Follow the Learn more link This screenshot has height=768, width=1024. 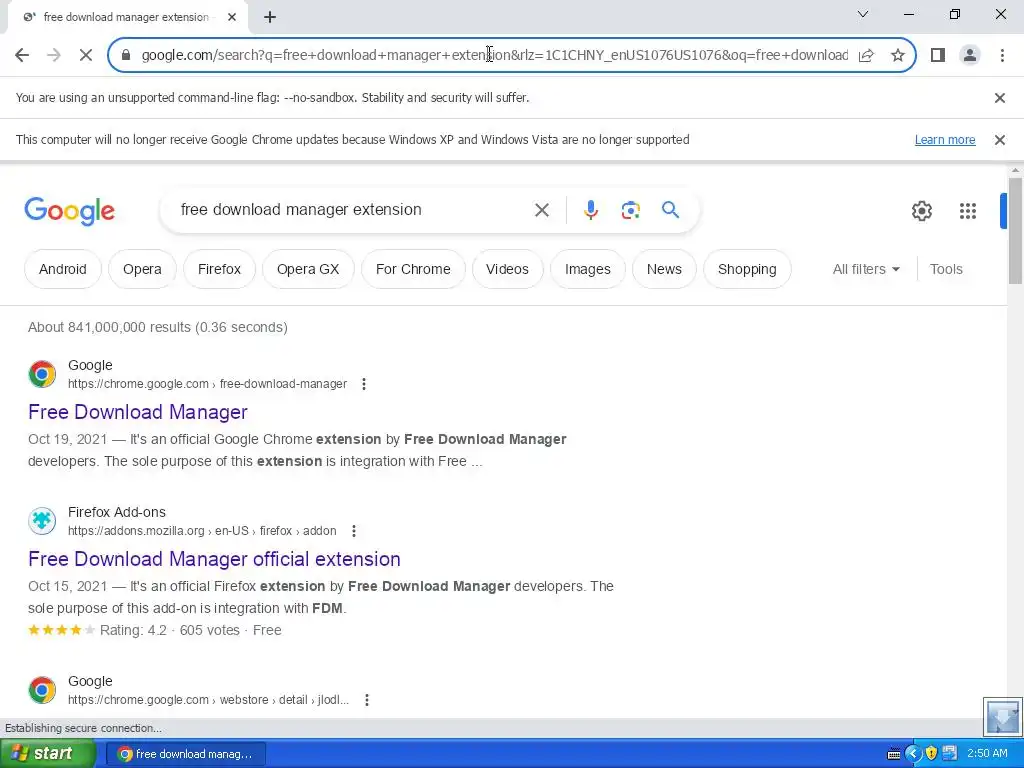pos(945,140)
